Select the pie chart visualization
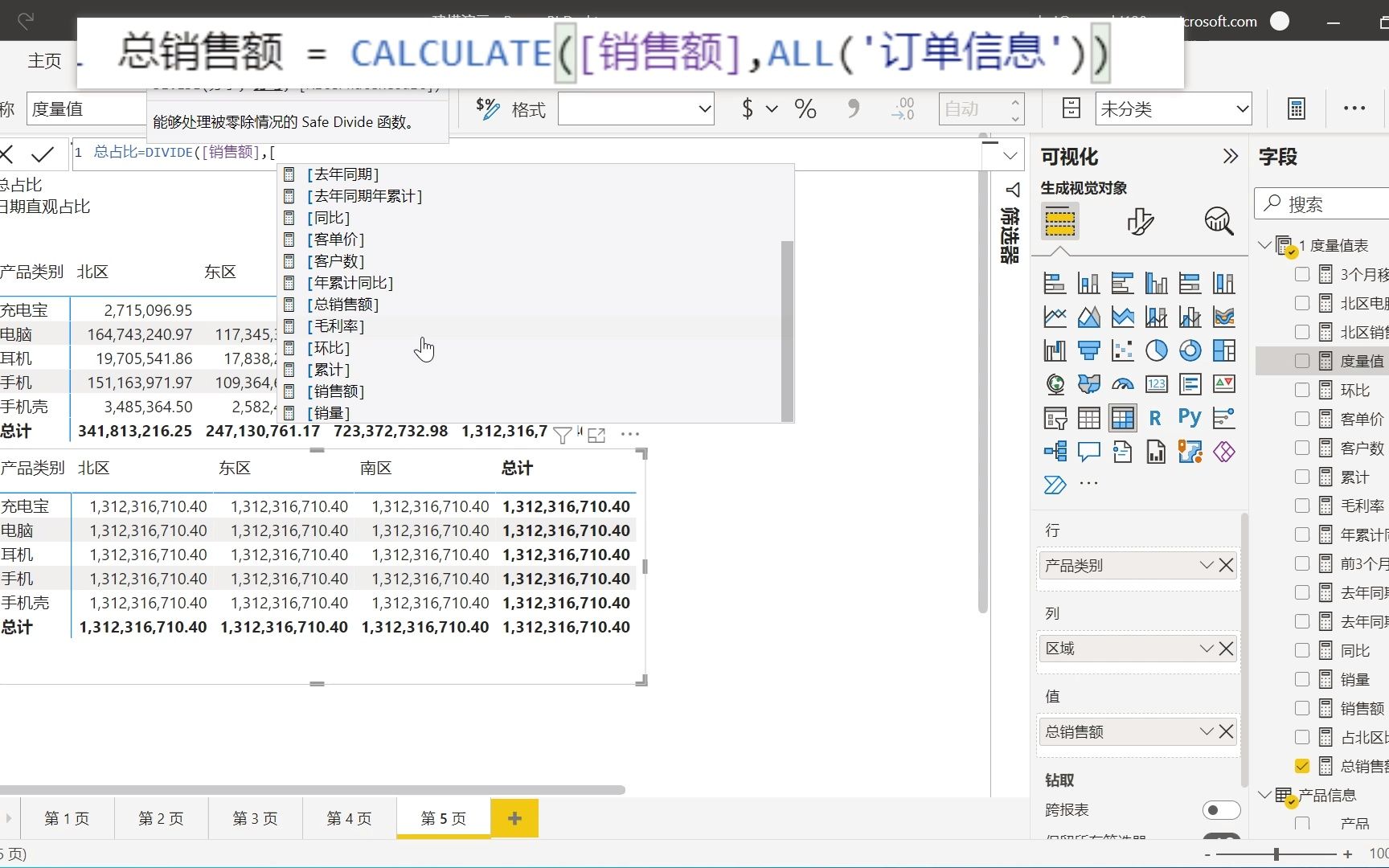The image size is (1389, 868). click(x=1156, y=350)
